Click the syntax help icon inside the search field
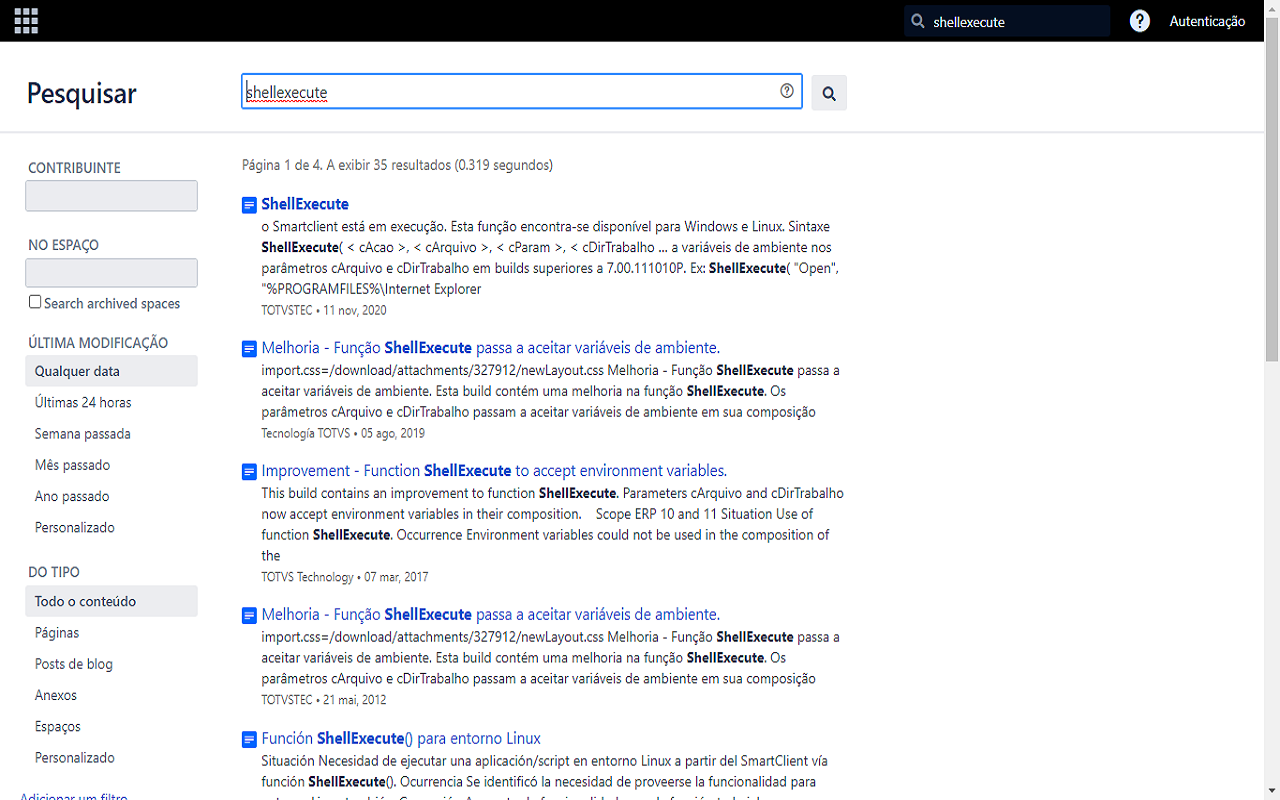This screenshot has height=800, width=1280. coord(785,91)
